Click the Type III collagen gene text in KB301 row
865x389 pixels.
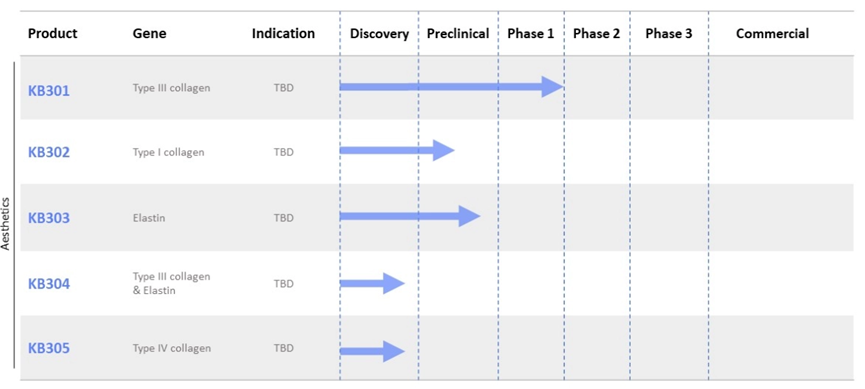tap(172, 88)
